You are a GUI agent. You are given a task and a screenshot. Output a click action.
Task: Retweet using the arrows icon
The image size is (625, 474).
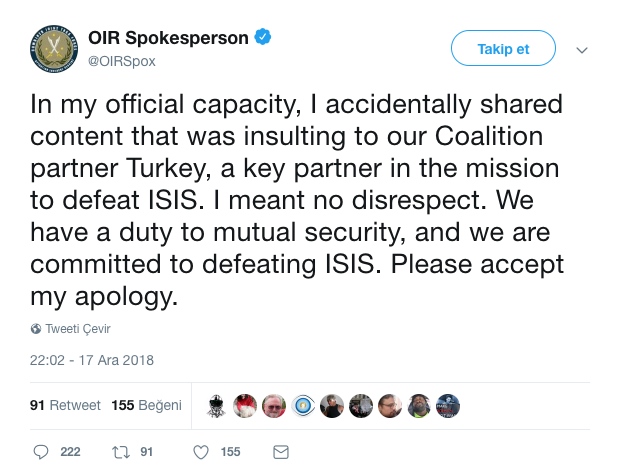(x=119, y=452)
